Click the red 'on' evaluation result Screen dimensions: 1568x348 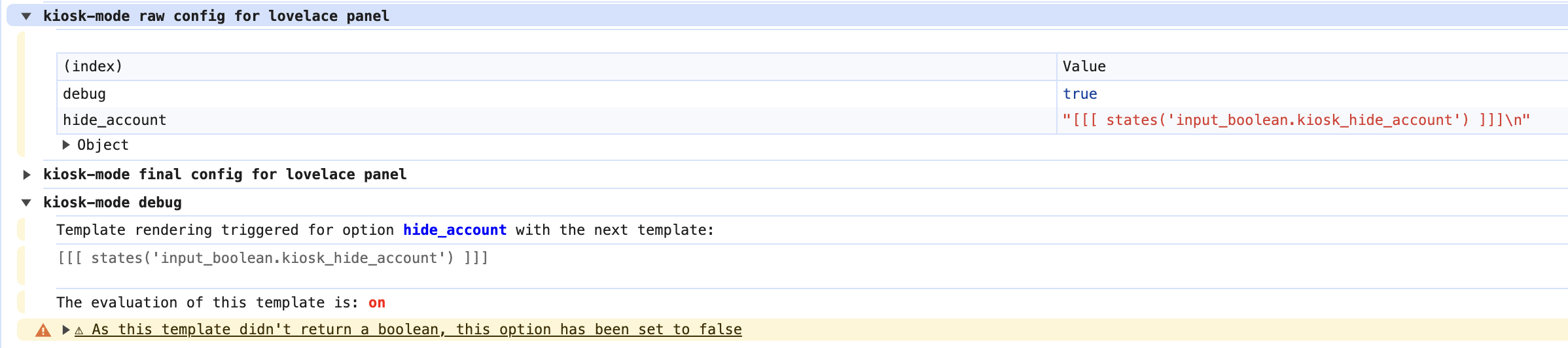[377, 303]
